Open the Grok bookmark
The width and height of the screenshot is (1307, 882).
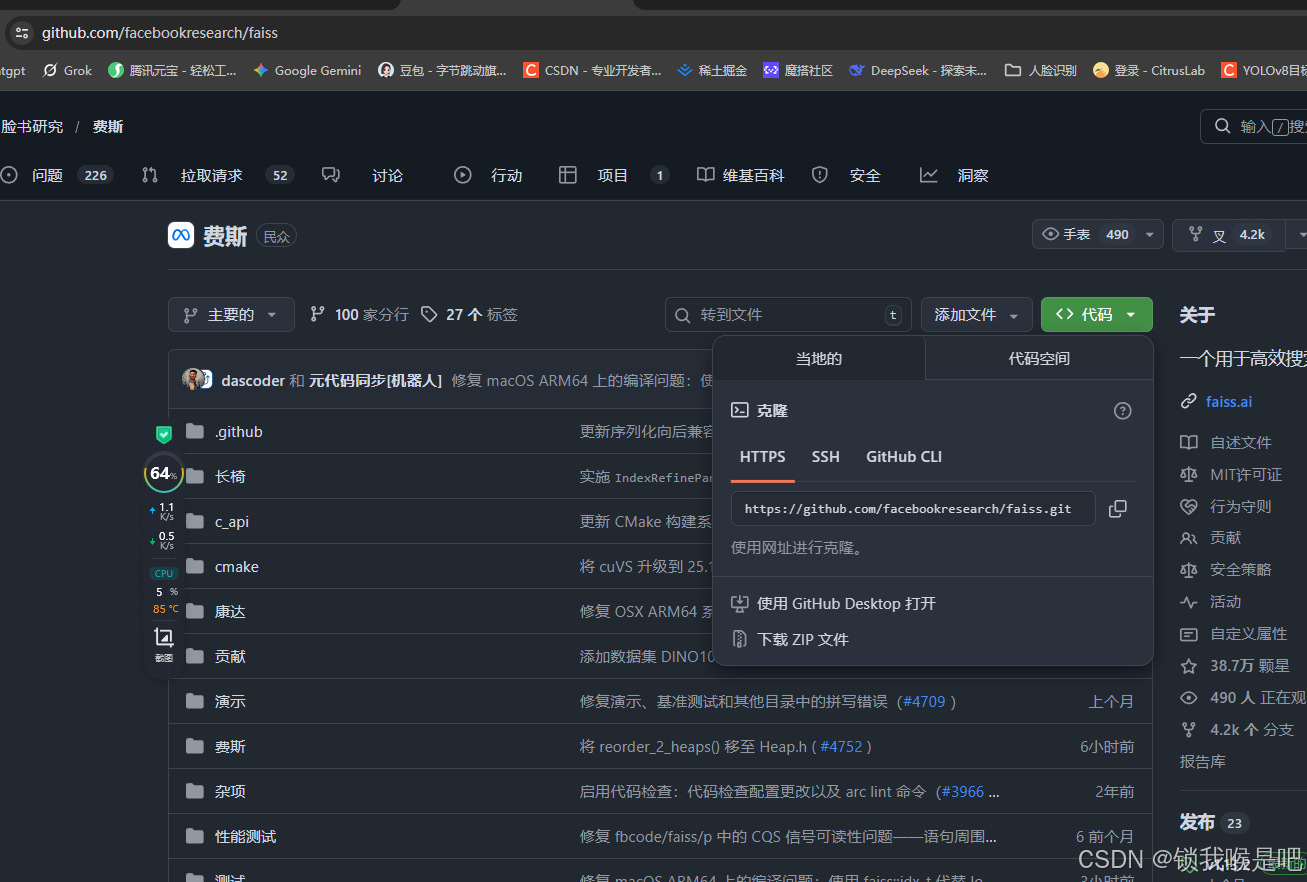[x=67, y=71]
